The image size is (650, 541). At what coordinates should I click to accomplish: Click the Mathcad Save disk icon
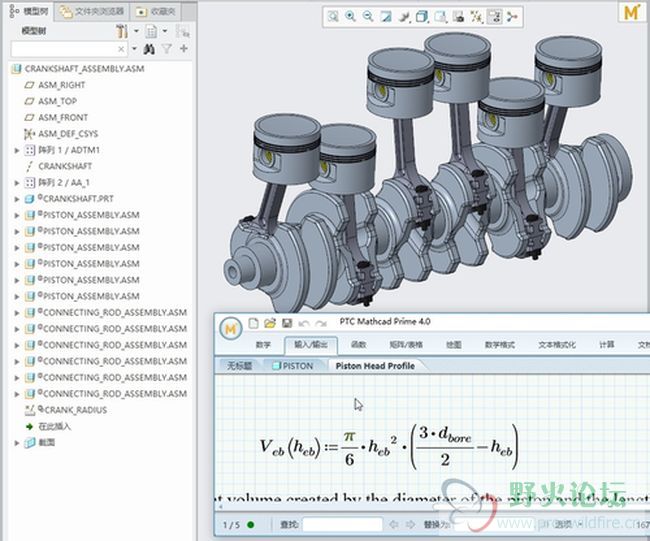287,323
